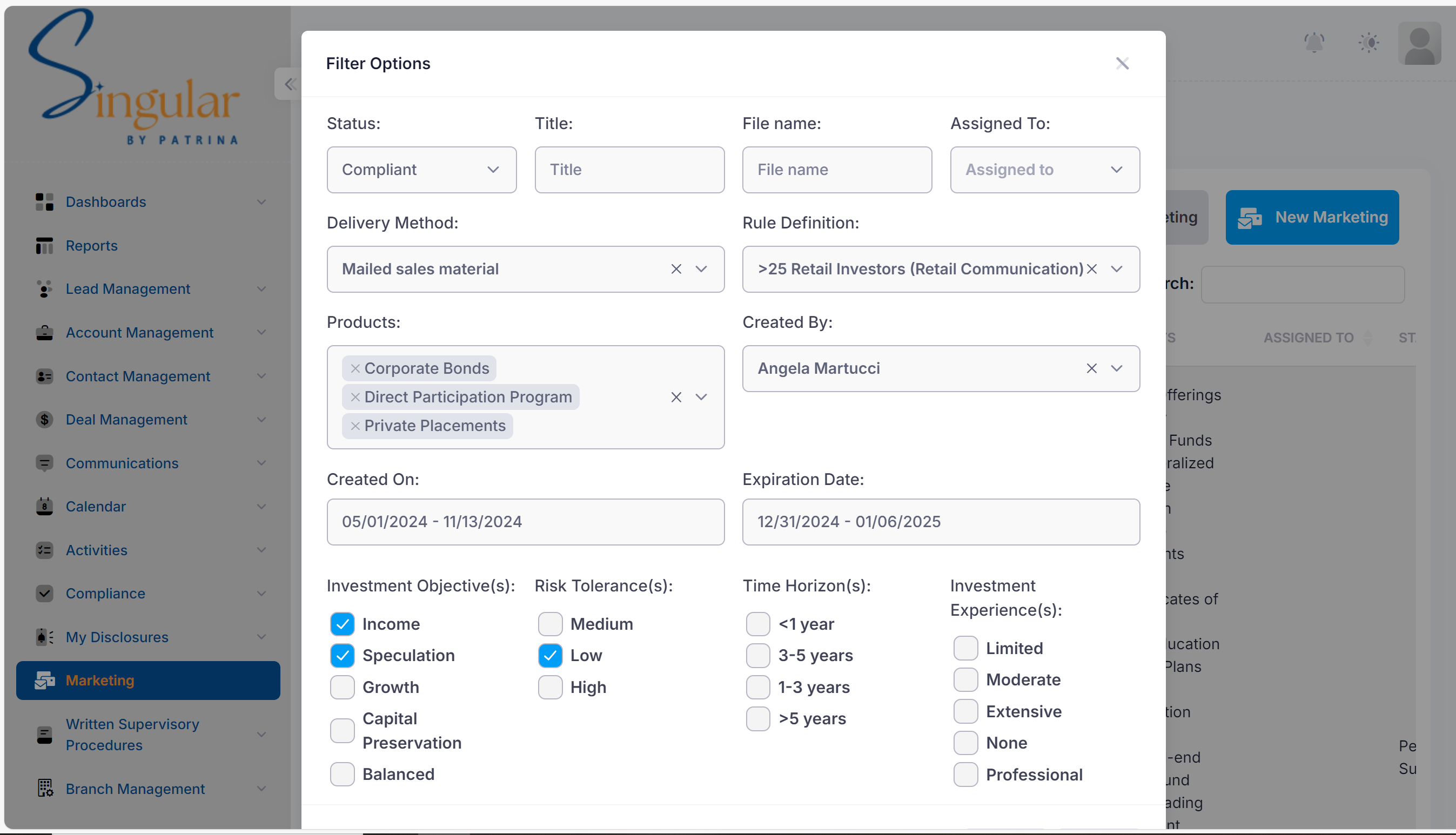This screenshot has width=1456, height=835.
Task: Click the Written Supervisory Procedures icon
Action: [44, 735]
